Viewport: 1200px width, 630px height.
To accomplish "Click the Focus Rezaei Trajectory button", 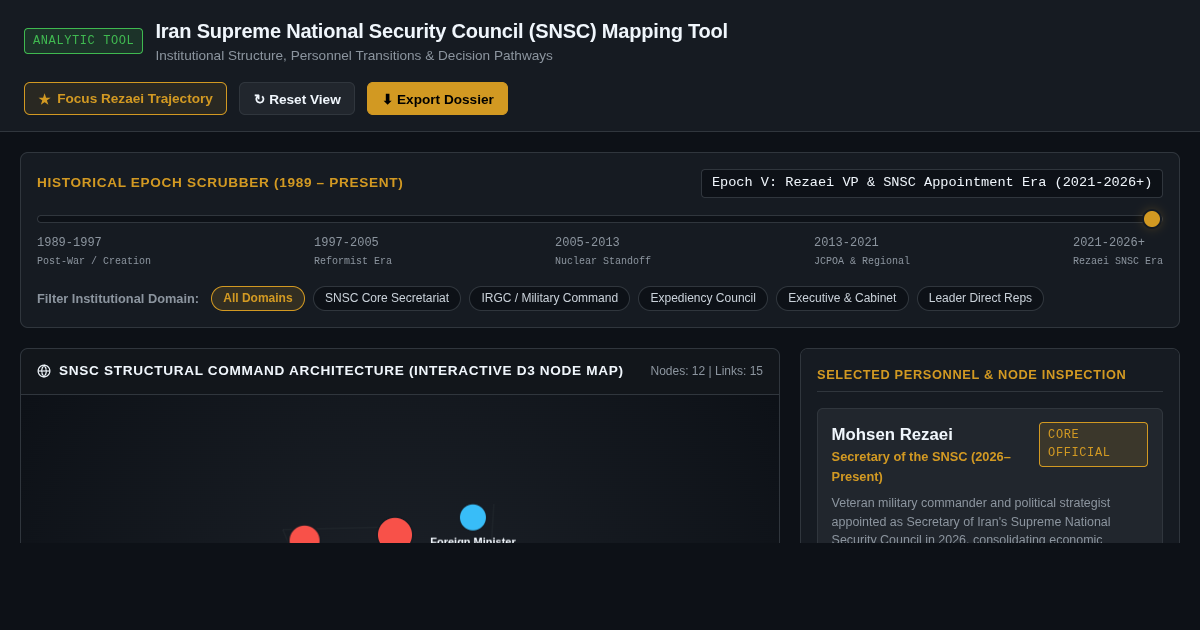I will (x=125, y=98).
